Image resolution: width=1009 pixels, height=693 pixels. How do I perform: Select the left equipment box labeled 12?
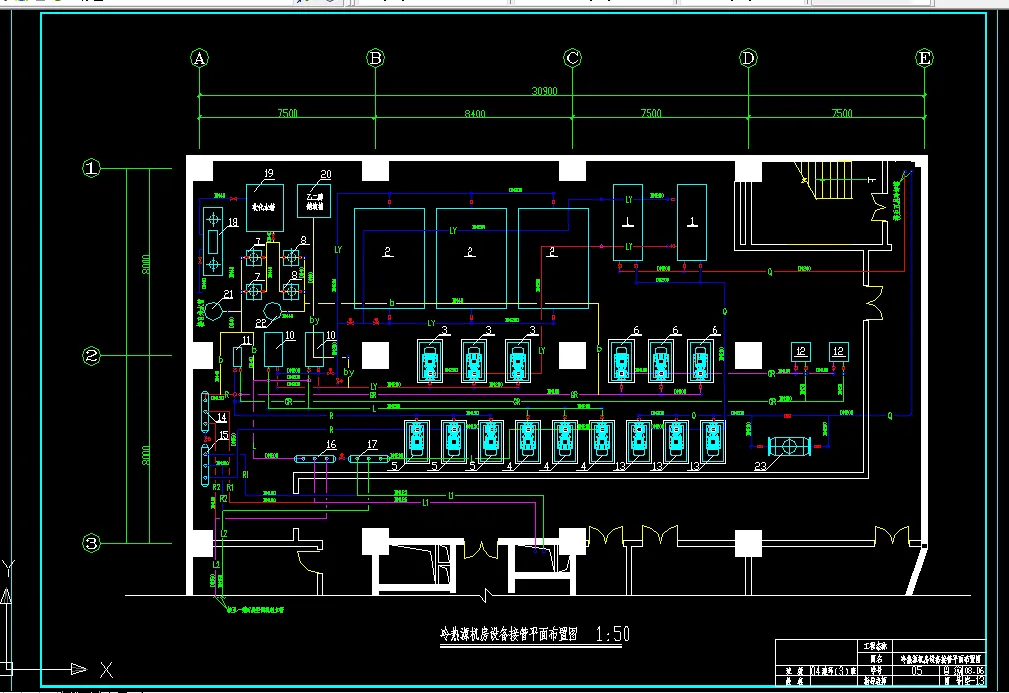pyautogui.click(x=801, y=352)
